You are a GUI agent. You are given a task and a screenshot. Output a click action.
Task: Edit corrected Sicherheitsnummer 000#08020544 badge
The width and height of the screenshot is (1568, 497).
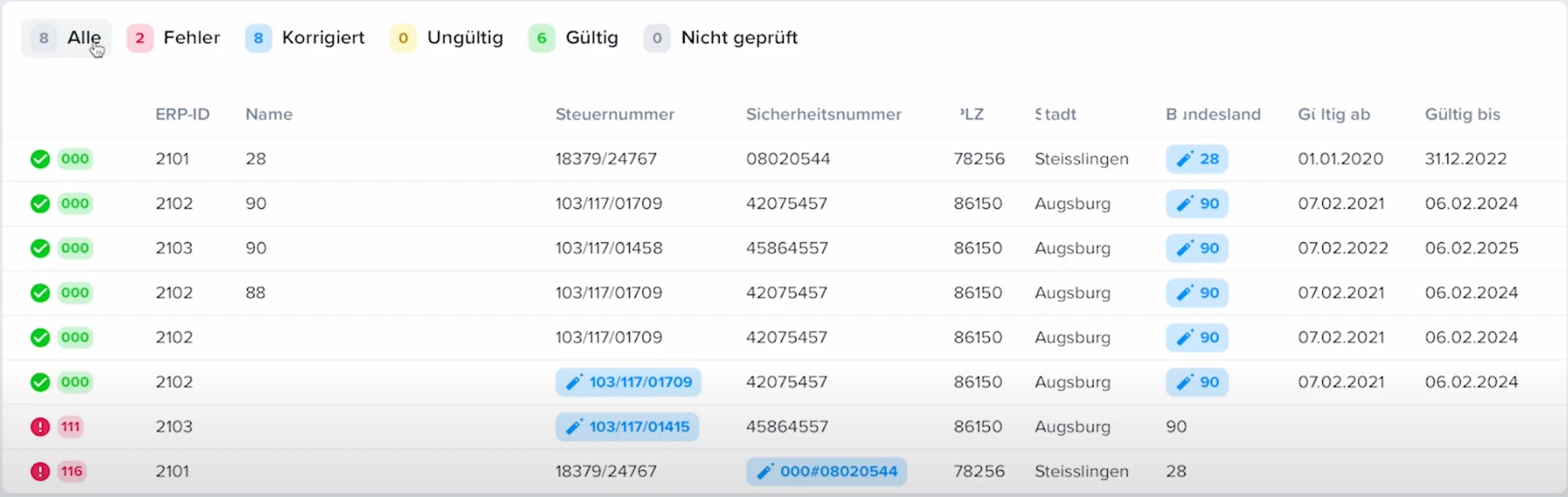827,471
